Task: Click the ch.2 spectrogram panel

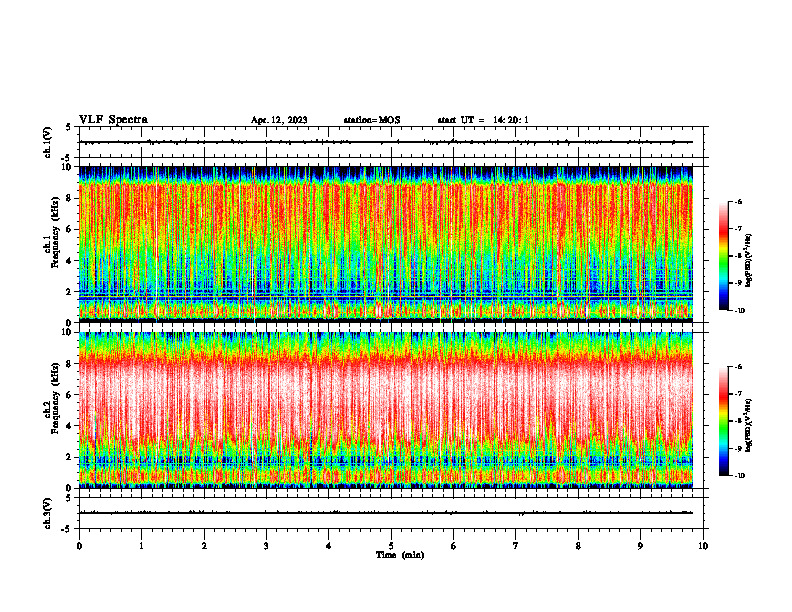Action: 386,410
